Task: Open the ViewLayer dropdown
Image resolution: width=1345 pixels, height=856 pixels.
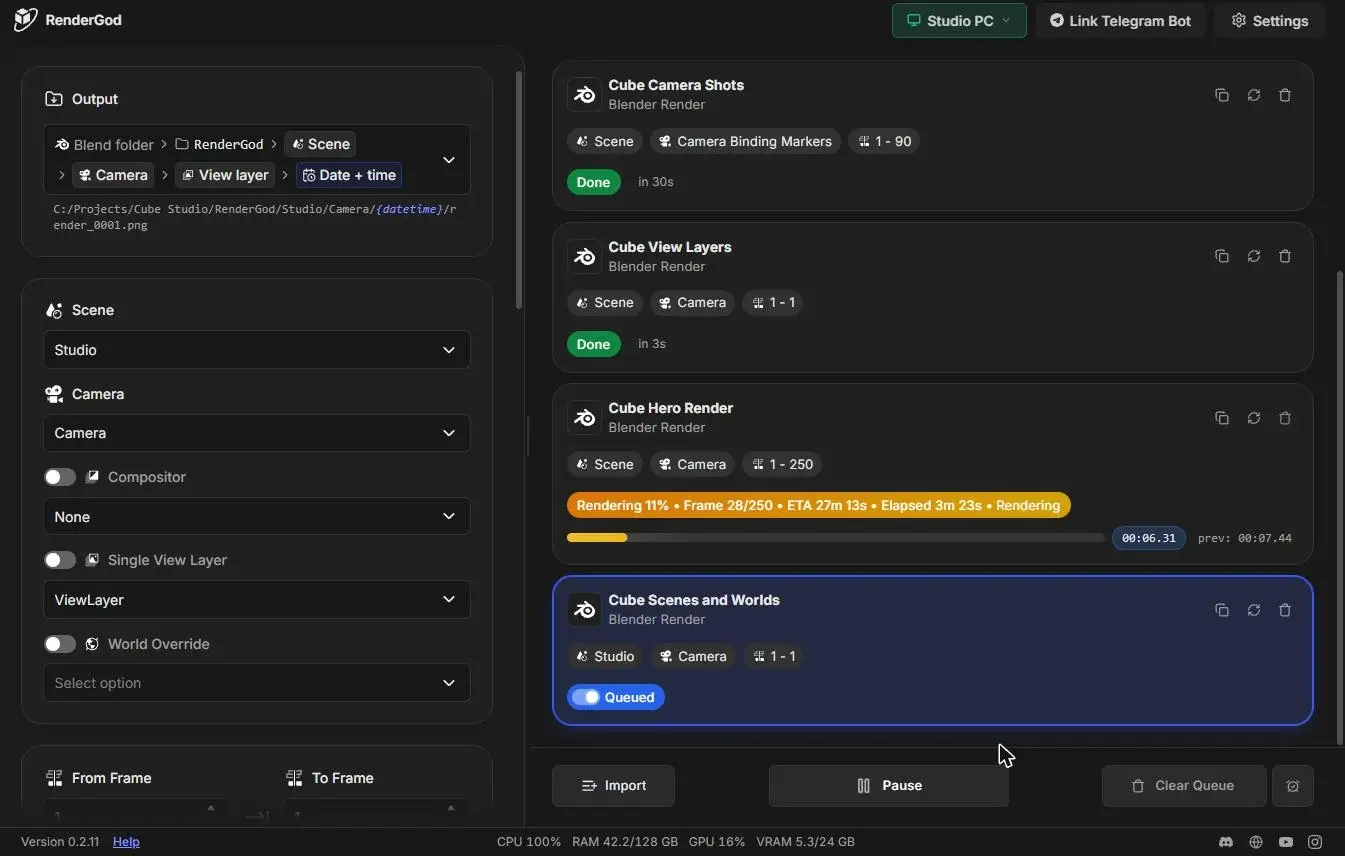Action: tap(256, 600)
